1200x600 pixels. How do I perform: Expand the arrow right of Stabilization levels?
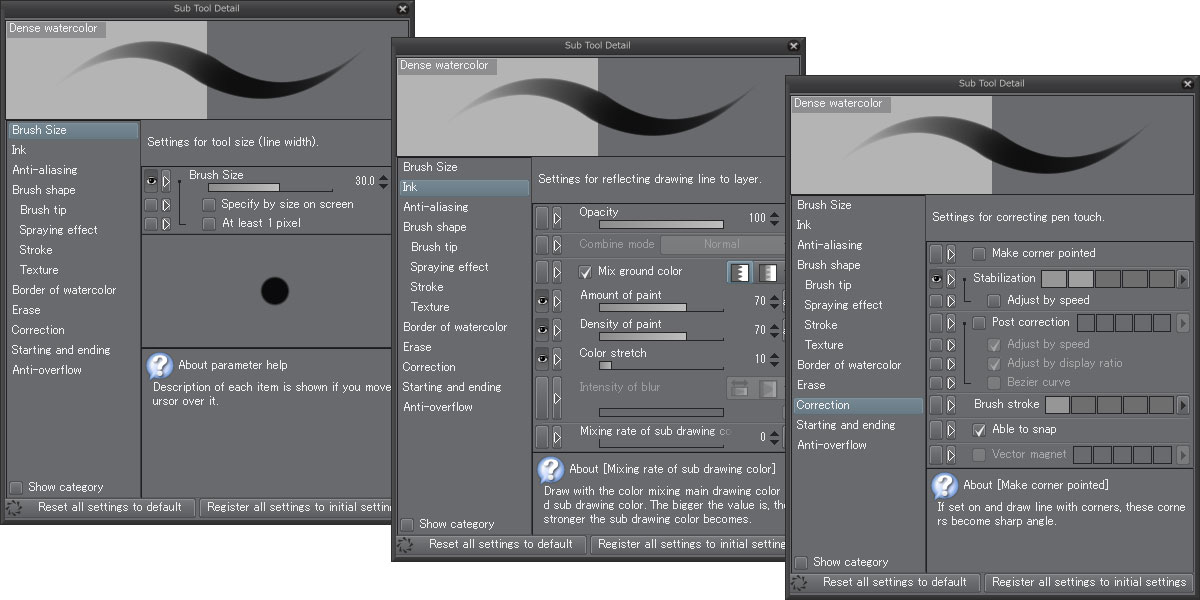pyautogui.click(x=1183, y=279)
